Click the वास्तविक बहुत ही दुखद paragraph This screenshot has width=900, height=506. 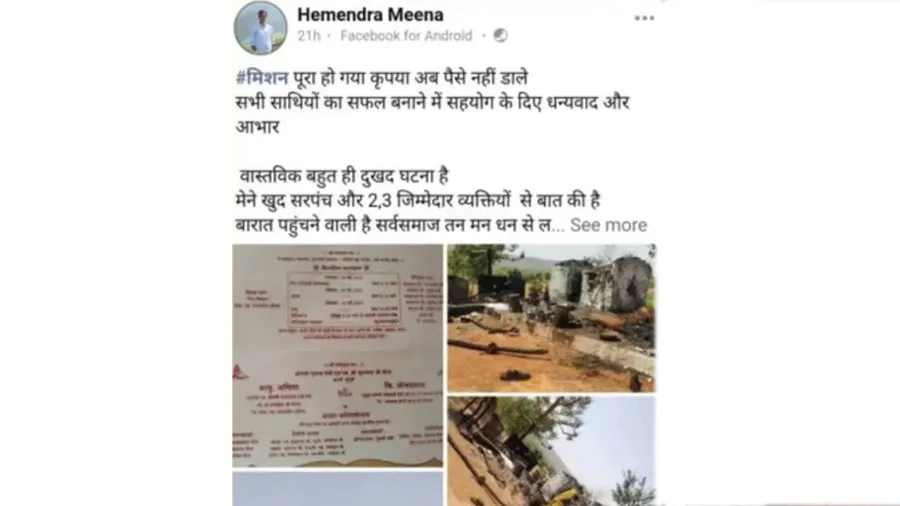click(x=344, y=176)
